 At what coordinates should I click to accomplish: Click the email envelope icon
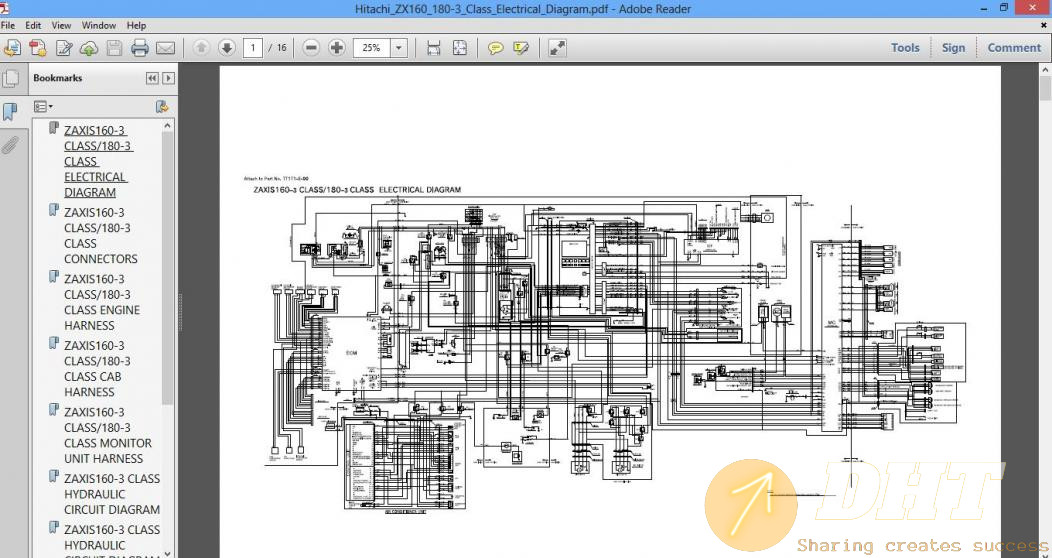coord(165,48)
